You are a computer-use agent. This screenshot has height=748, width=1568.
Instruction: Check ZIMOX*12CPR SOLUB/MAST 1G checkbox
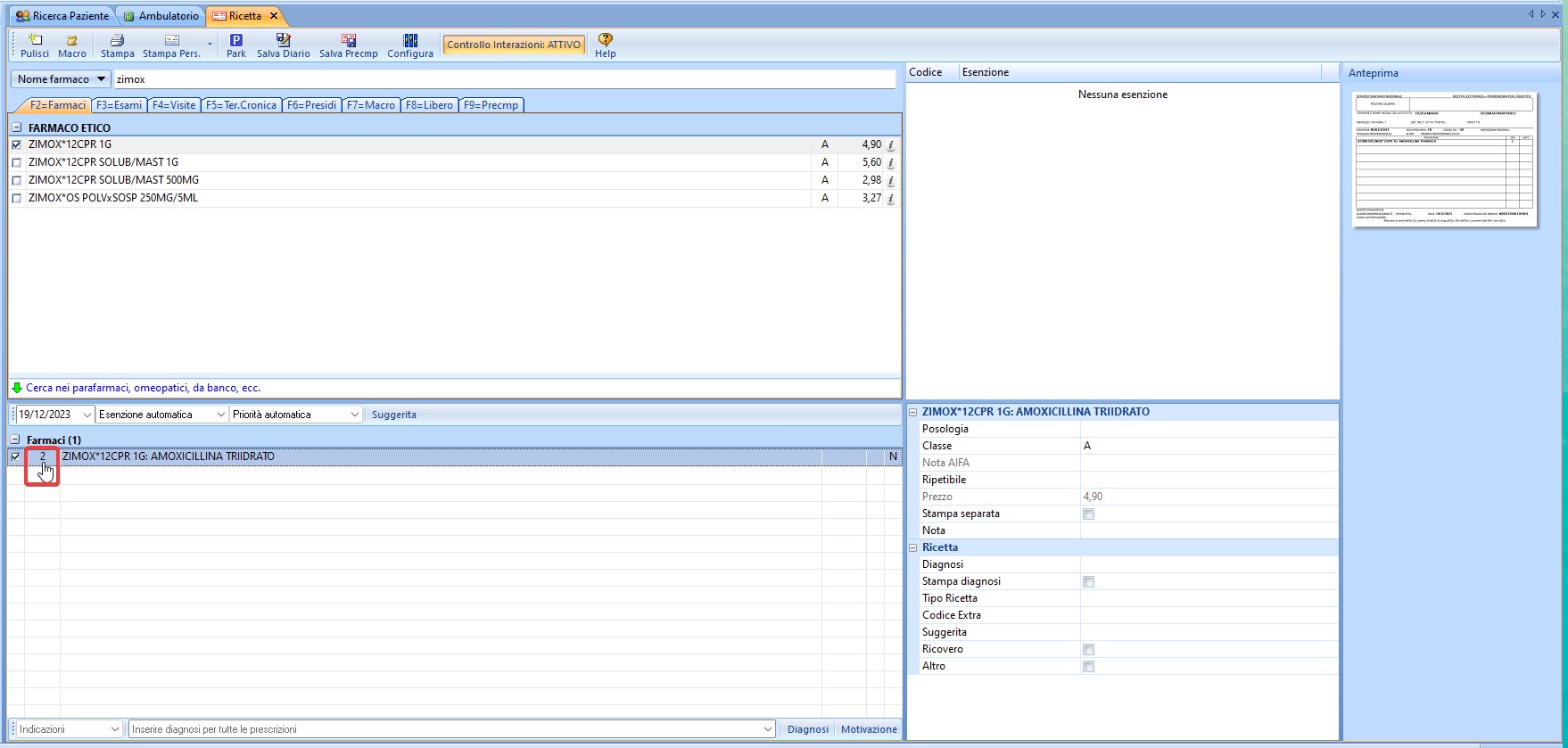pyautogui.click(x=16, y=162)
